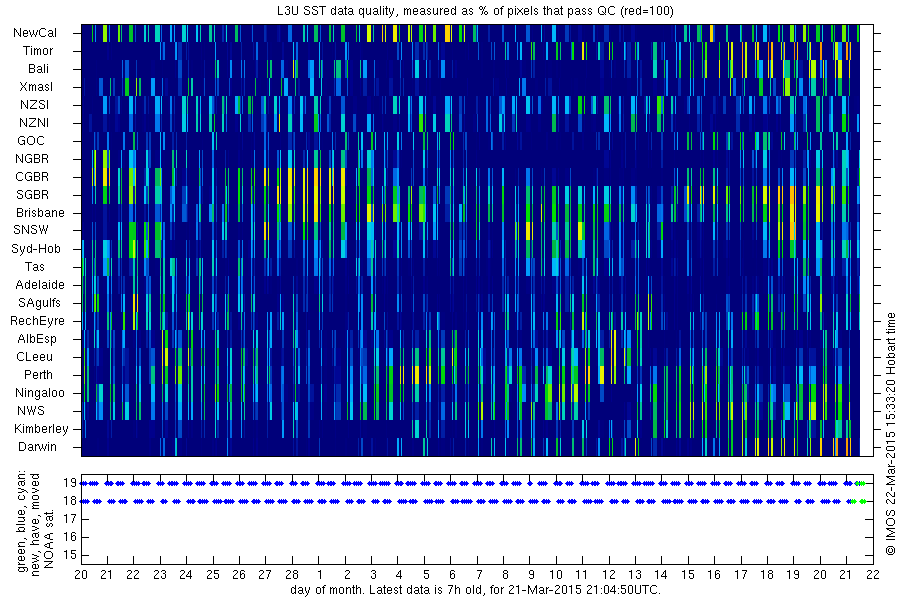Pick the NZSI row label
Image resolution: width=900 pixels, height=600 pixels.
click(x=34, y=104)
